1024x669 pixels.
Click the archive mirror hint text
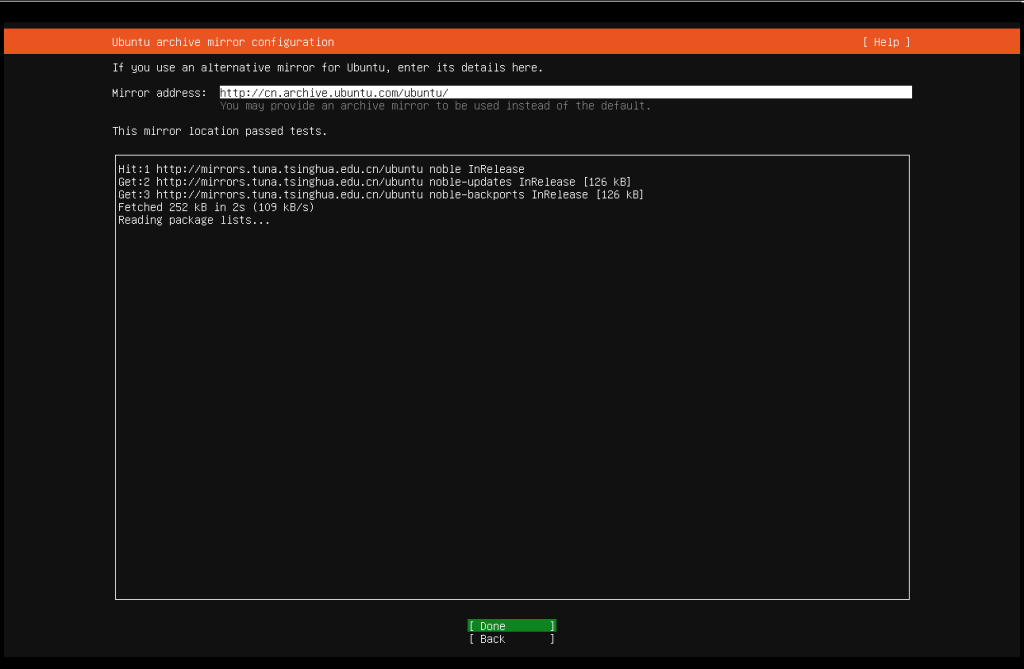click(435, 105)
